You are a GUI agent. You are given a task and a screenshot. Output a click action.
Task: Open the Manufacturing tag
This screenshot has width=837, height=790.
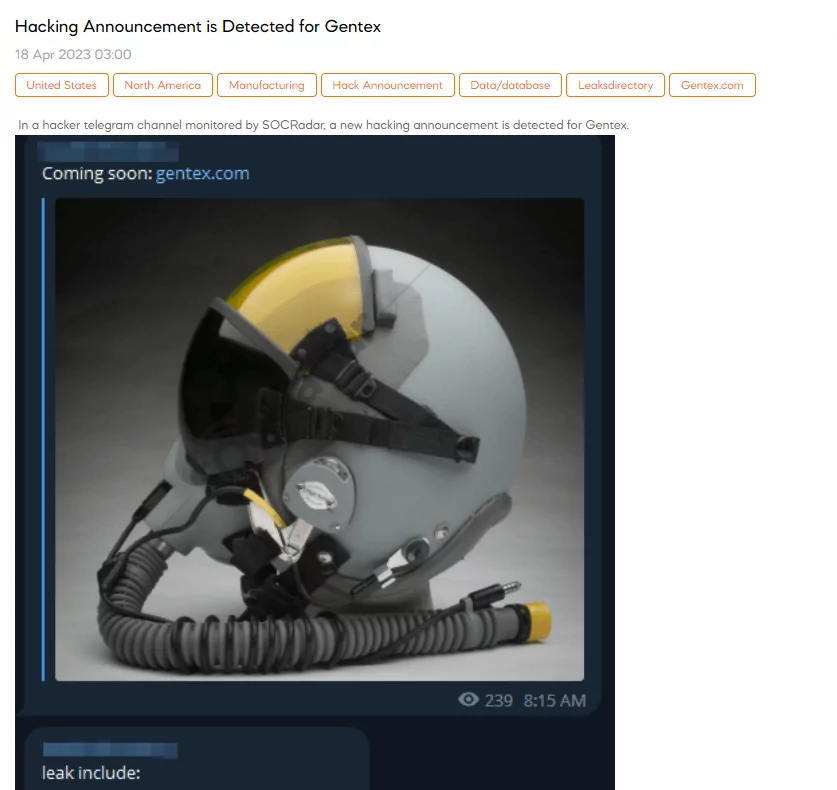coord(267,85)
